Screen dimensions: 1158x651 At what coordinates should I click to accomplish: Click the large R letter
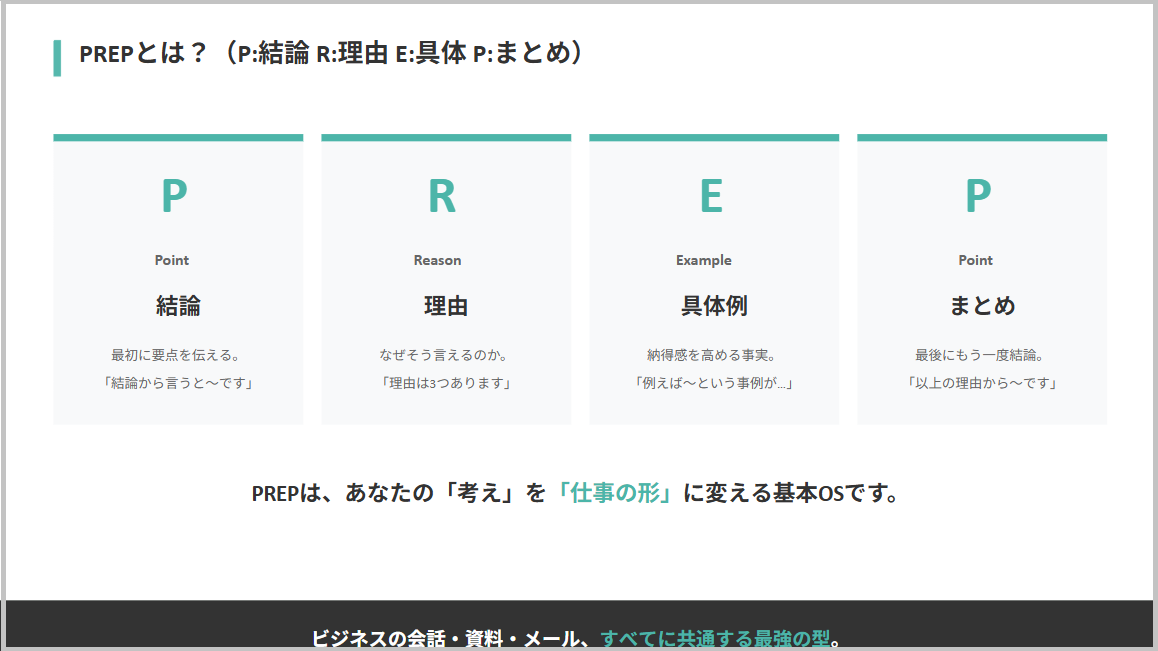click(x=442, y=196)
